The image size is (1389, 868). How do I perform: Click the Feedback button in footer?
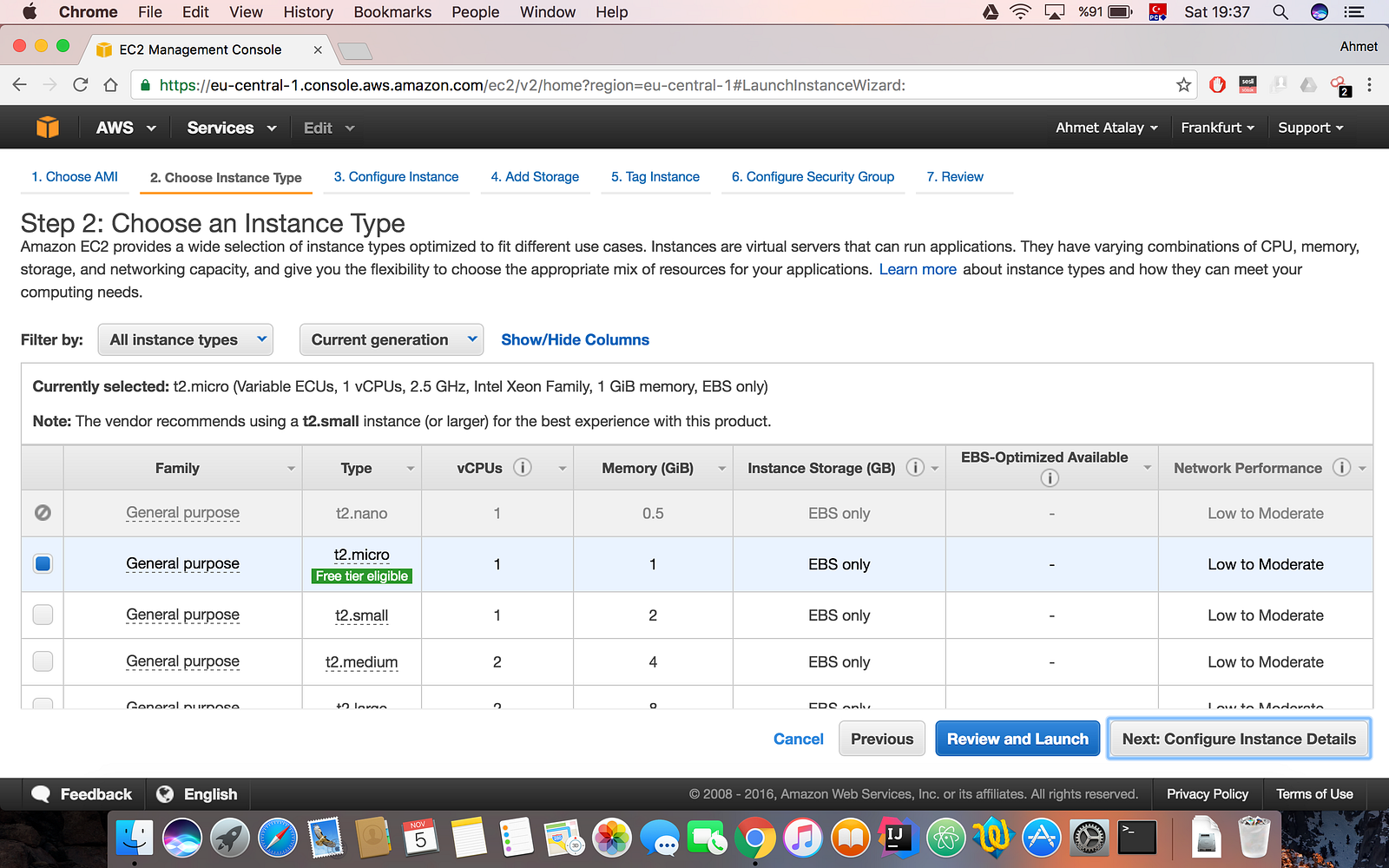82,794
